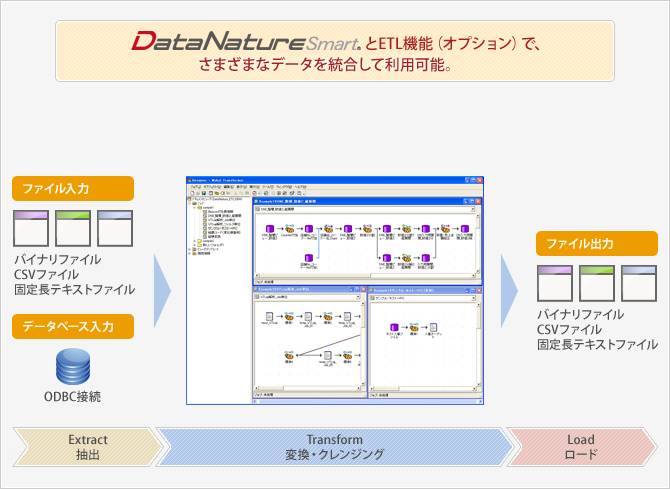The height and width of the screenshot is (489, 670).
Task: Open the ツール menu in Designer window
Action: 267,187
